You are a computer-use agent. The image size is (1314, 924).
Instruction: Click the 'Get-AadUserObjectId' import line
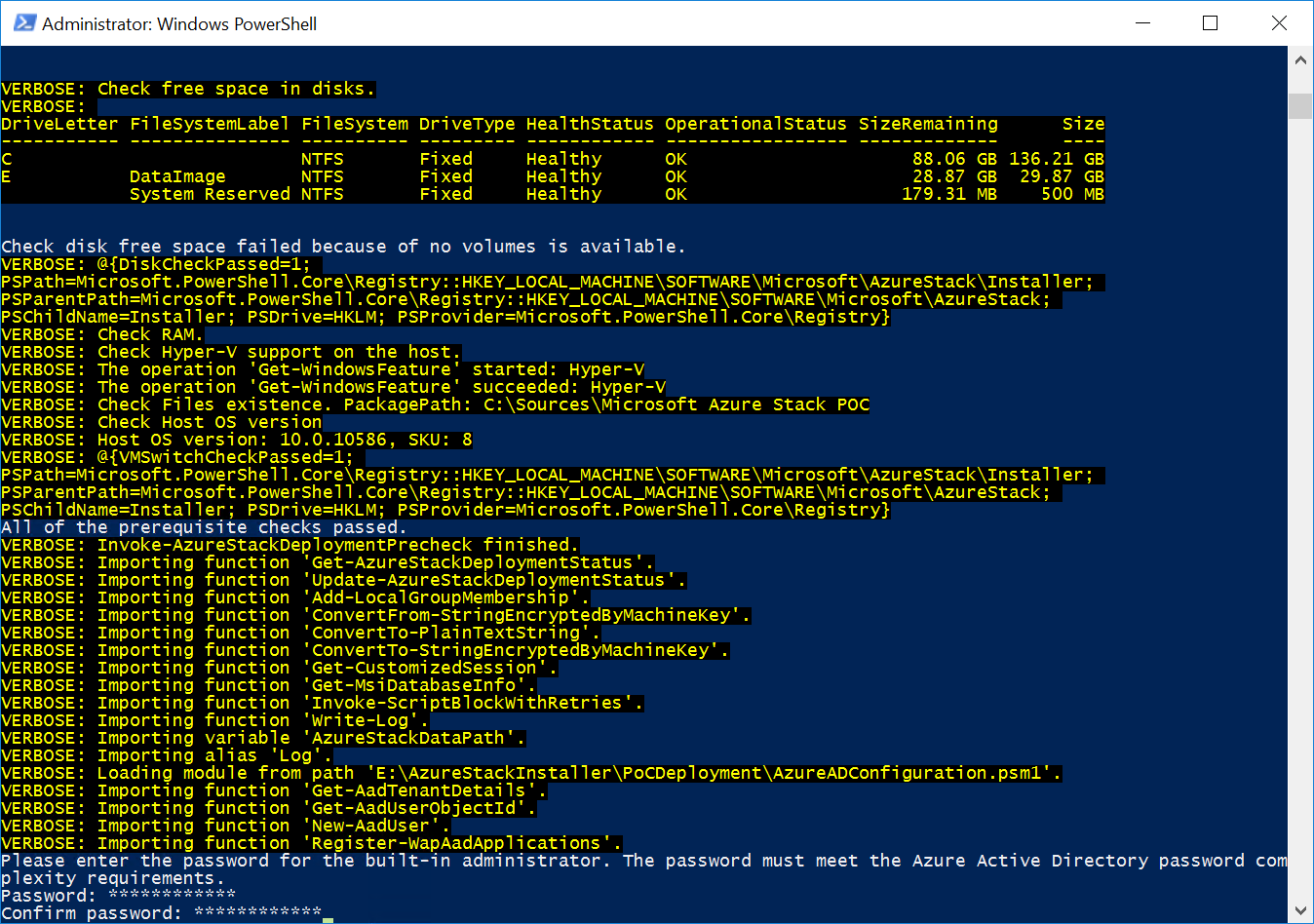(x=269, y=808)
